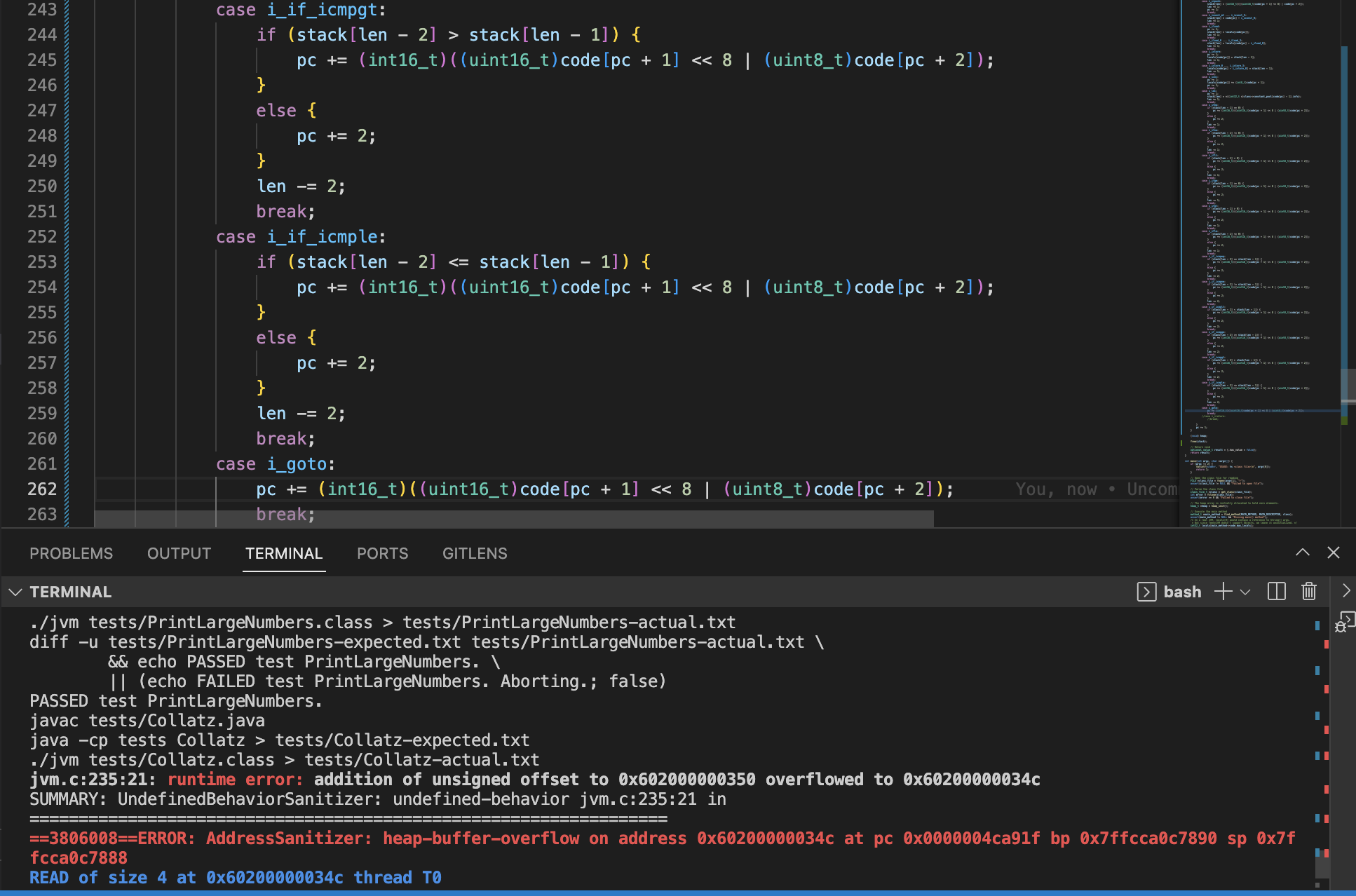Expand the right-side terminal list arrow

(1345, 591)
